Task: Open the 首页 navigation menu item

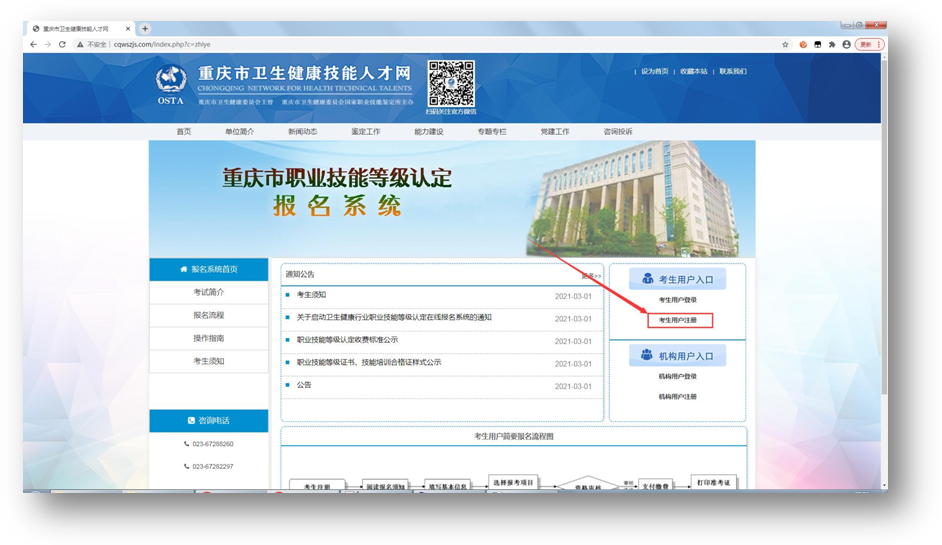Action: point(183,132)
